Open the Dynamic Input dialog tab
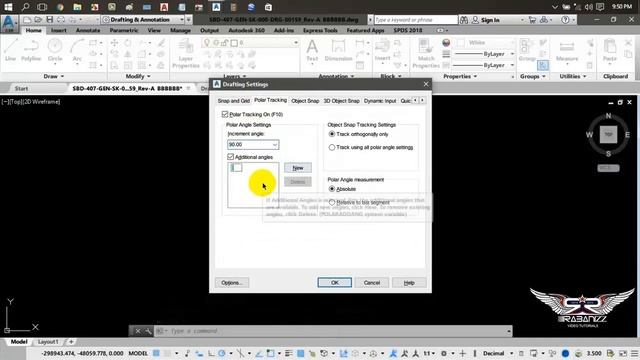The image size is (640, 360). pos(380,101)
